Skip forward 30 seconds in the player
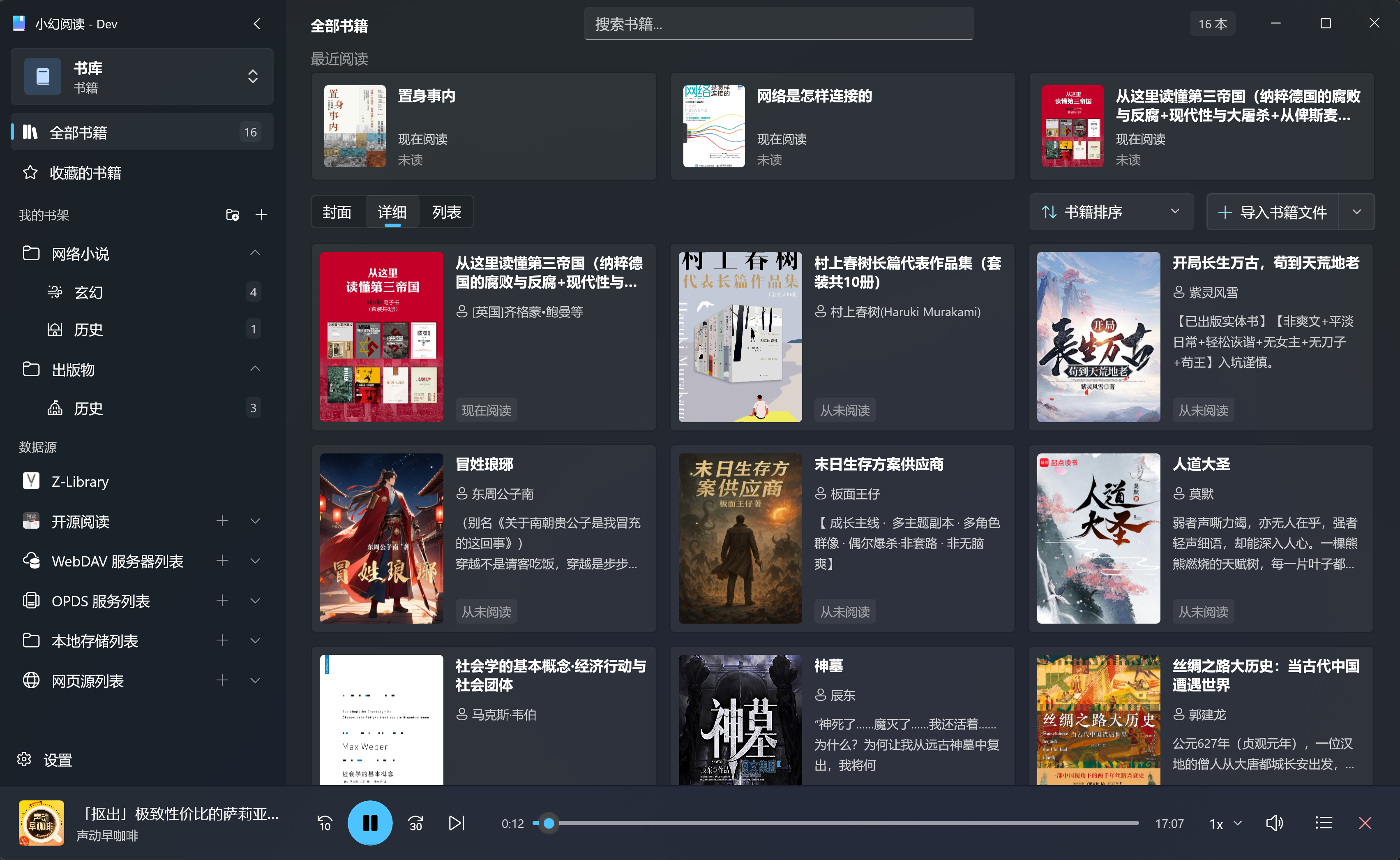 (415, 823)
